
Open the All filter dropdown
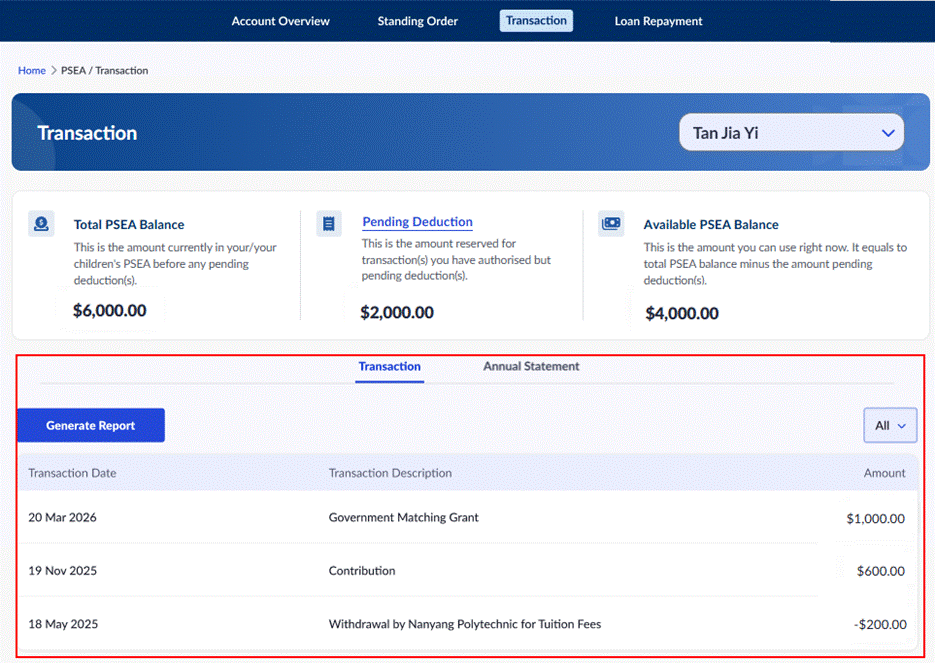point(890,425)
